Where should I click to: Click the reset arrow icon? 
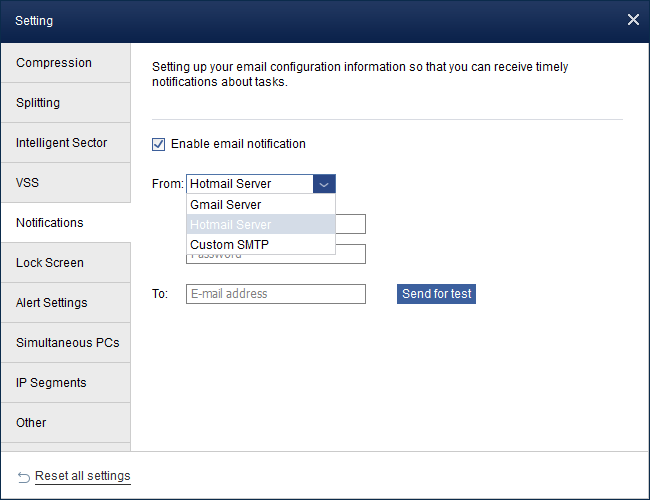click(24, 476)
